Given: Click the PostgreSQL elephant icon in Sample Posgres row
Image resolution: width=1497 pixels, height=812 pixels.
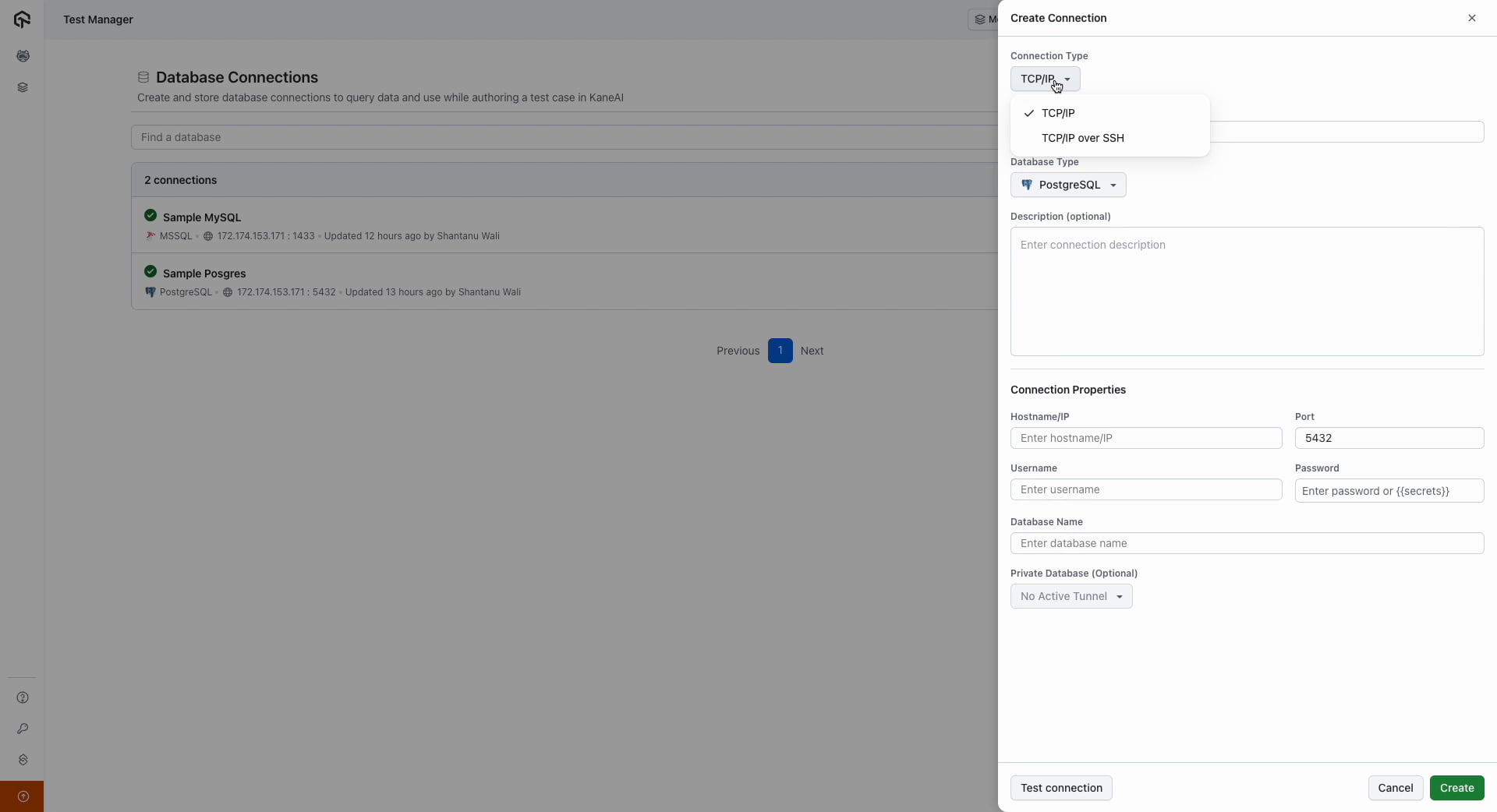Looking at the screenshot, I should 150,292.
